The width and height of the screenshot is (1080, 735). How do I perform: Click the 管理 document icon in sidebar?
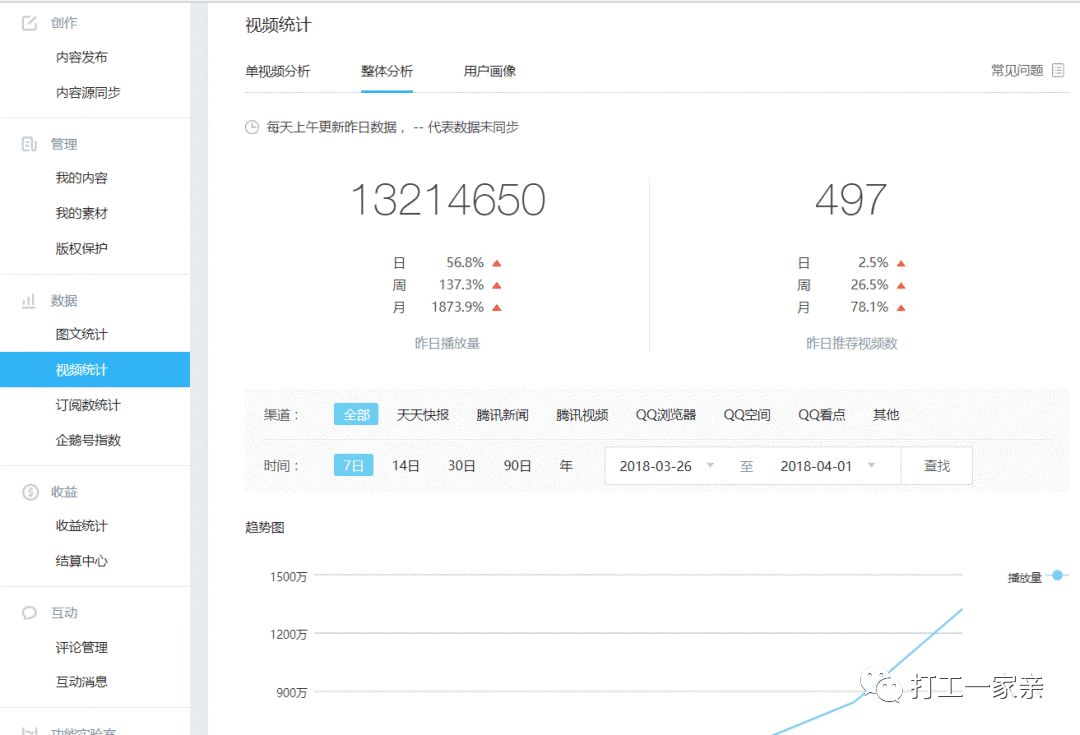pyautogui.click(x=30, y=143)
